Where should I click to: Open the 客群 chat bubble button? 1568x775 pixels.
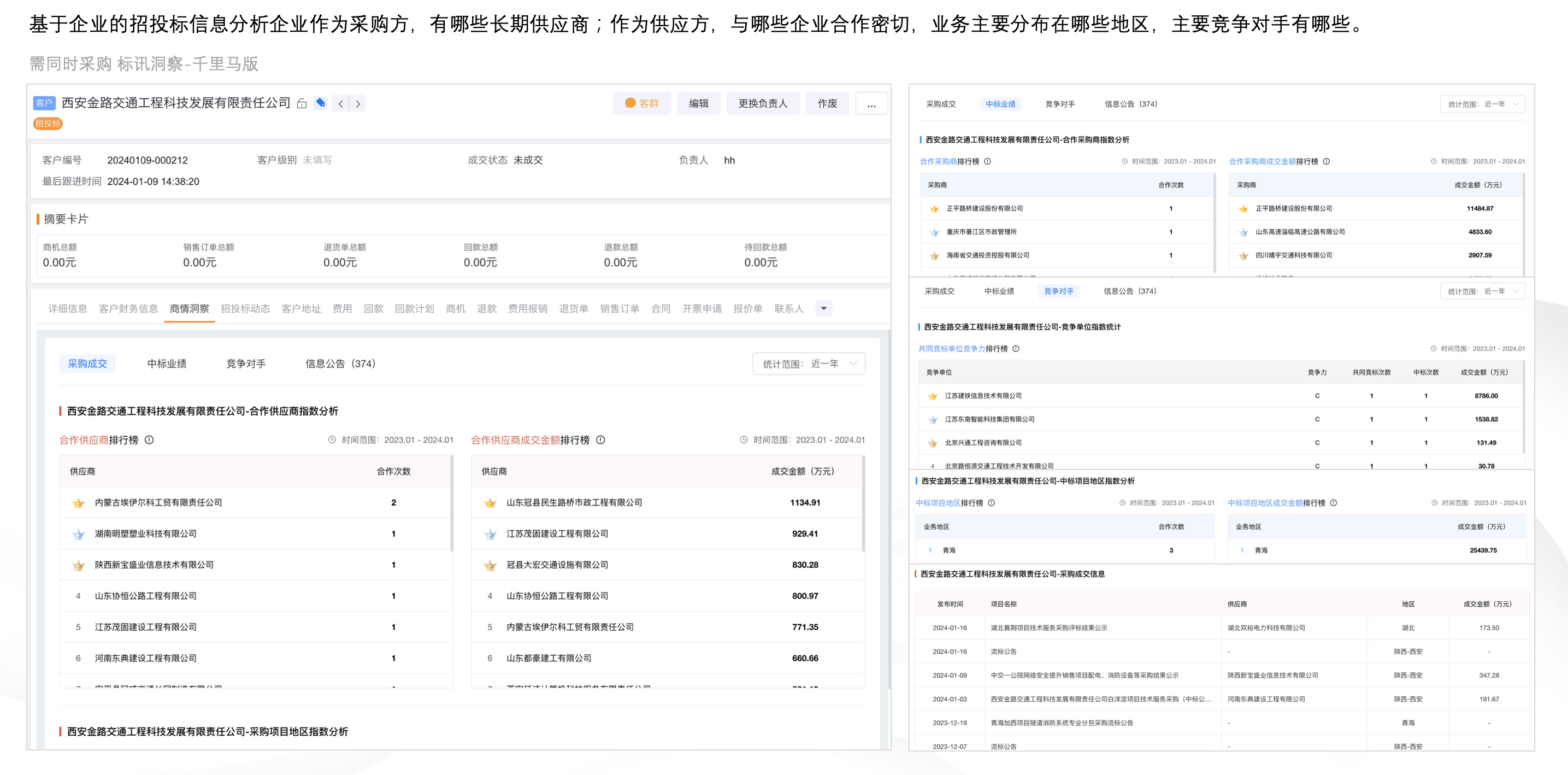tap(641, 103)
